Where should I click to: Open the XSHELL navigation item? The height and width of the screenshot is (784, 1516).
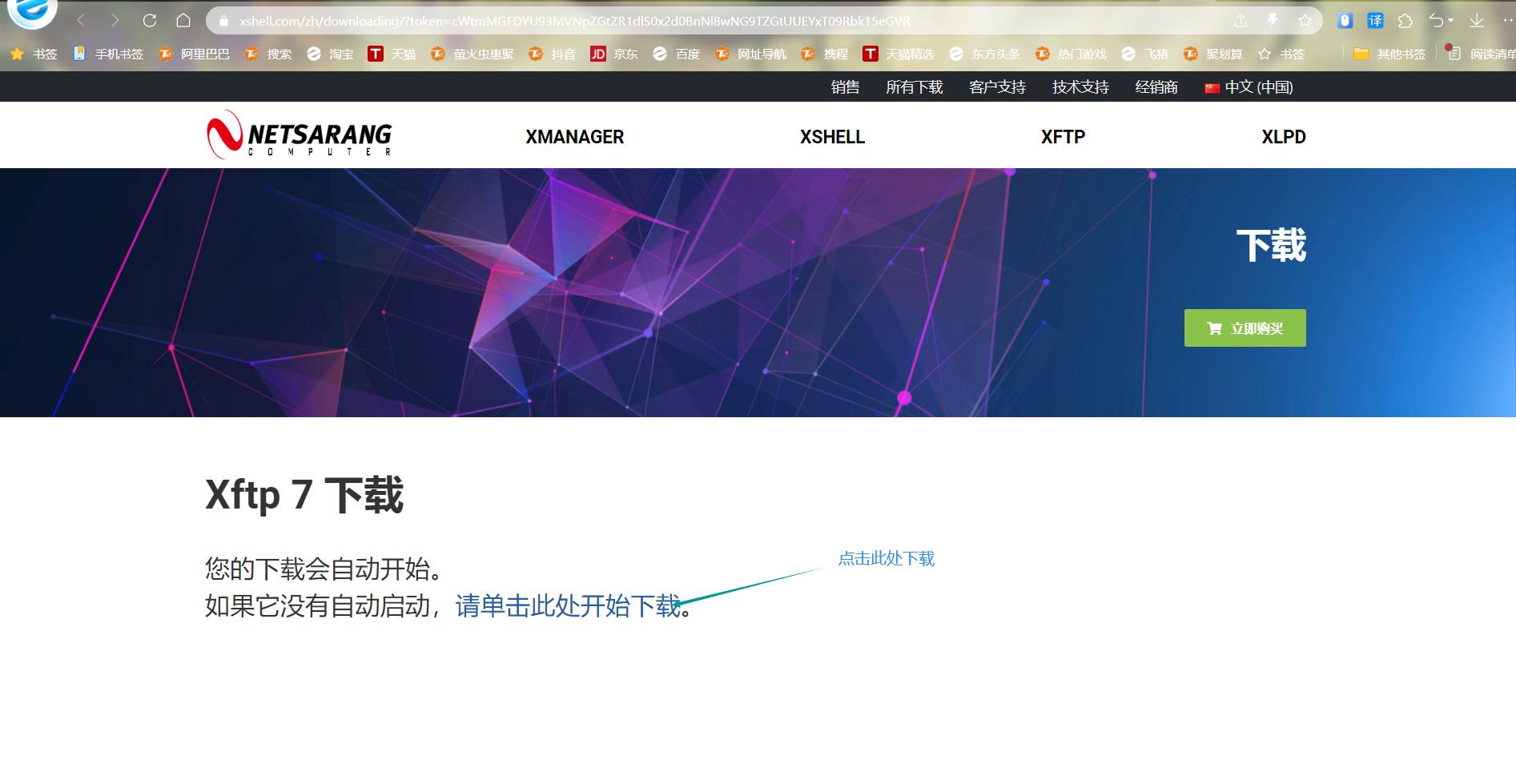tap(833, 137)
